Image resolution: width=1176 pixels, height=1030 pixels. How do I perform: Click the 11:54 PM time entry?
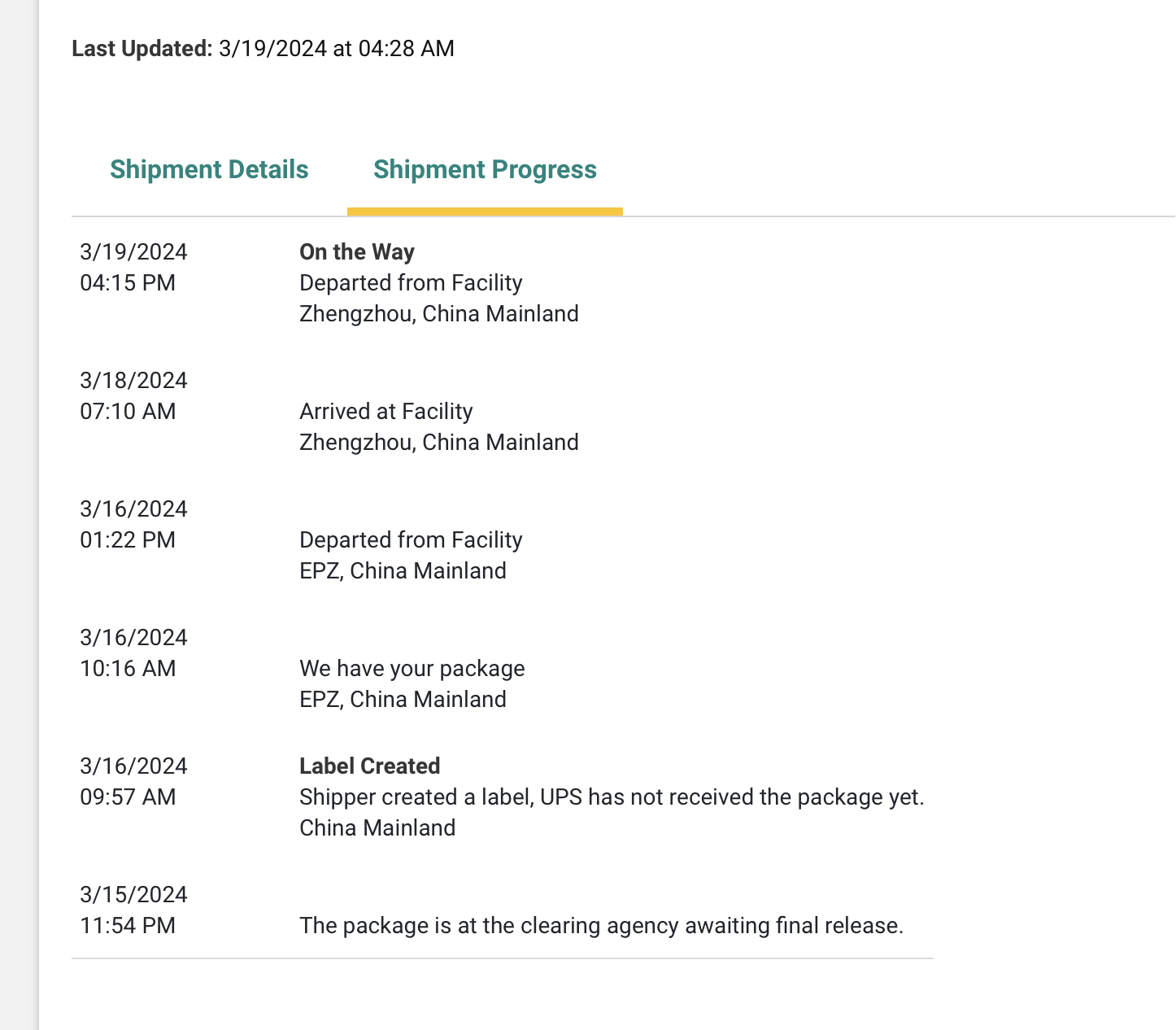click(128, 926)
